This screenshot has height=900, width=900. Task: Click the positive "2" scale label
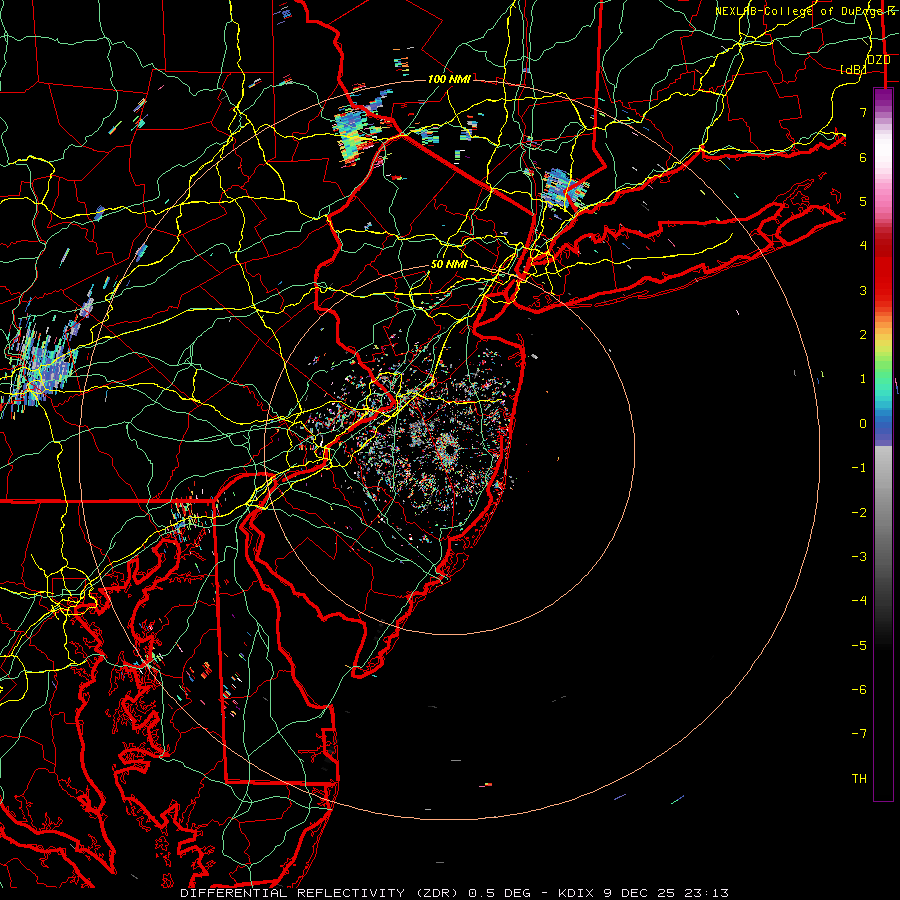click(863, 335)
